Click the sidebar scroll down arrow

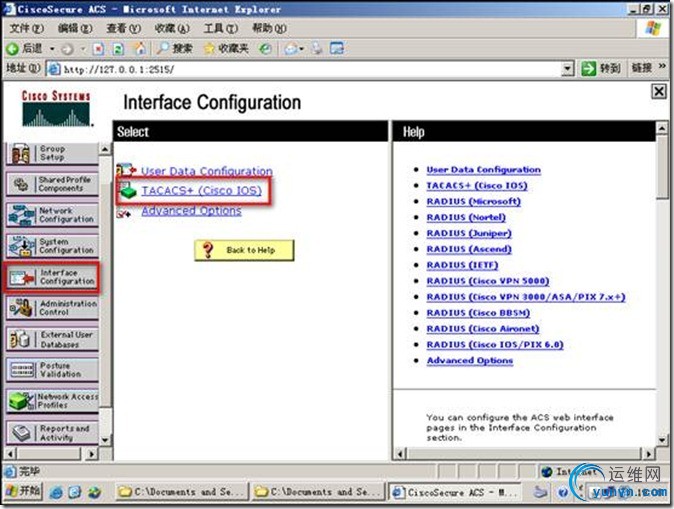click(105, 440)
